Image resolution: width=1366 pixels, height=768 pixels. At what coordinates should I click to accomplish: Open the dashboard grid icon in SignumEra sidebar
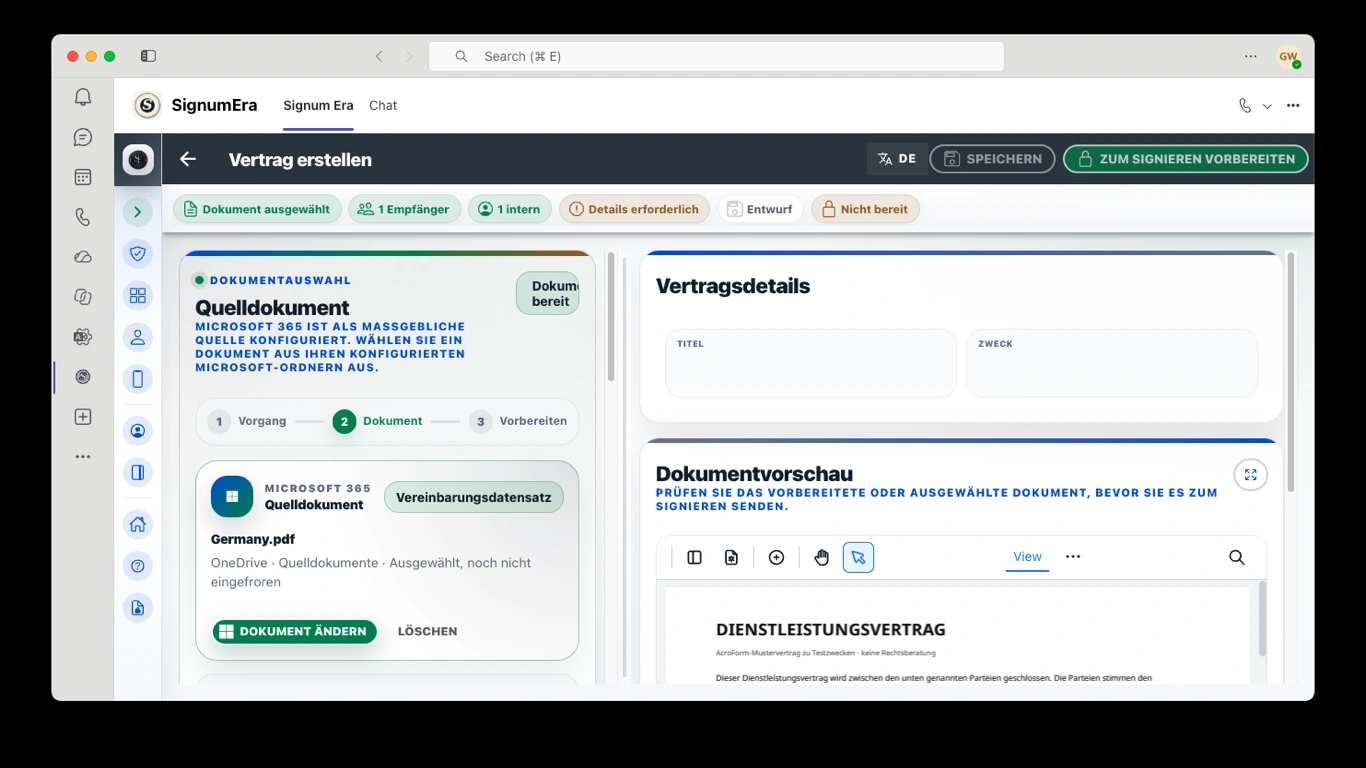pyautogui.click(x=138, y=295)
